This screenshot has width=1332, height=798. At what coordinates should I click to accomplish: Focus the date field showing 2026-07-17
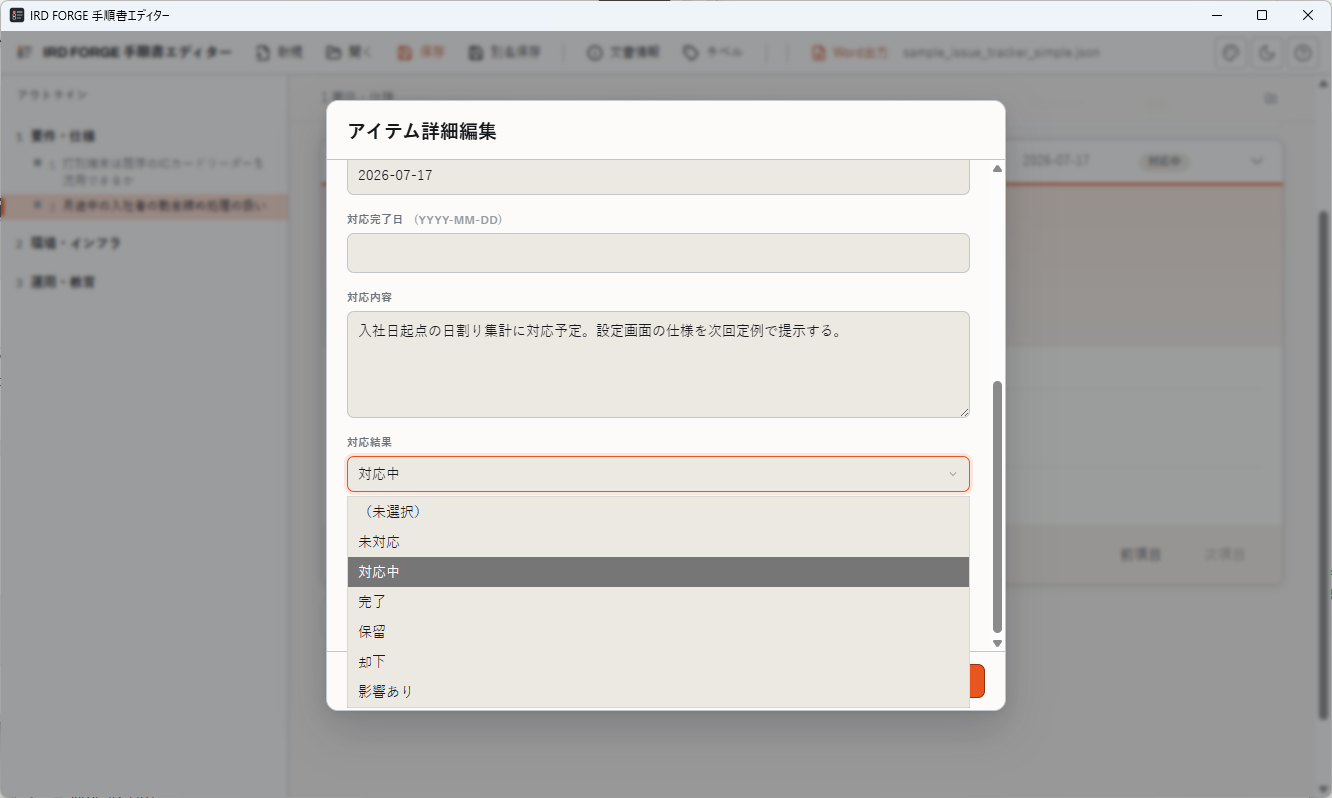[x=658, y=176]
